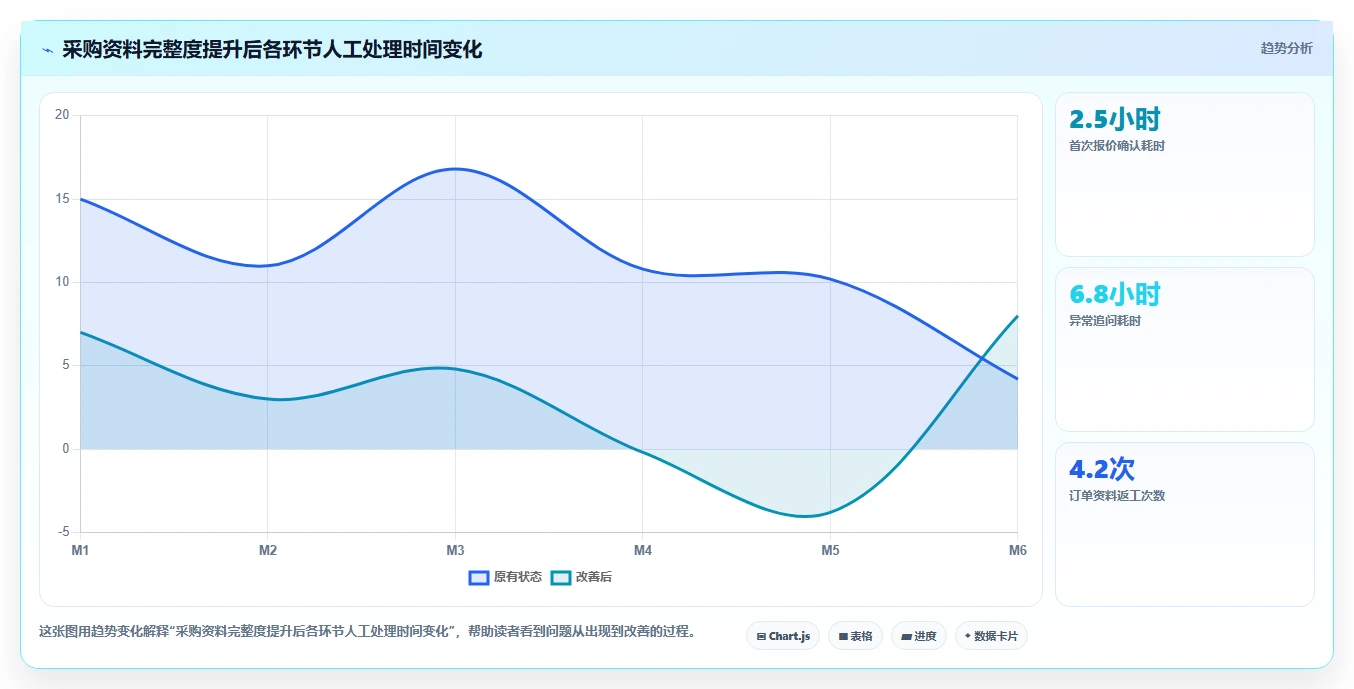
Task: Click the M5 axis label
Action: 830,550
